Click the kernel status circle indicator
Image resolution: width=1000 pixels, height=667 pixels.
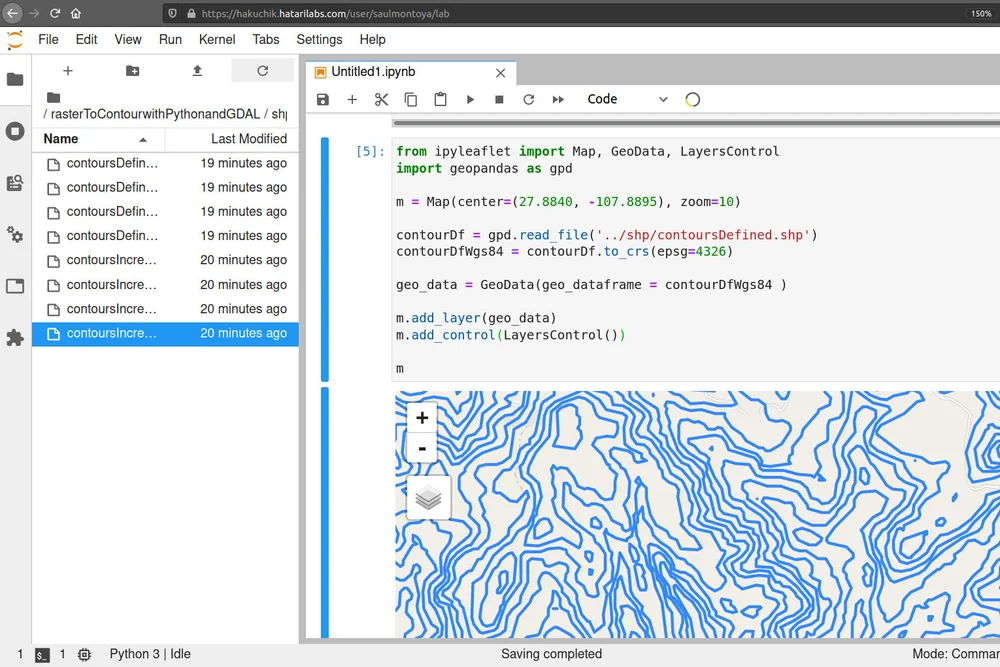click(693, 99)
